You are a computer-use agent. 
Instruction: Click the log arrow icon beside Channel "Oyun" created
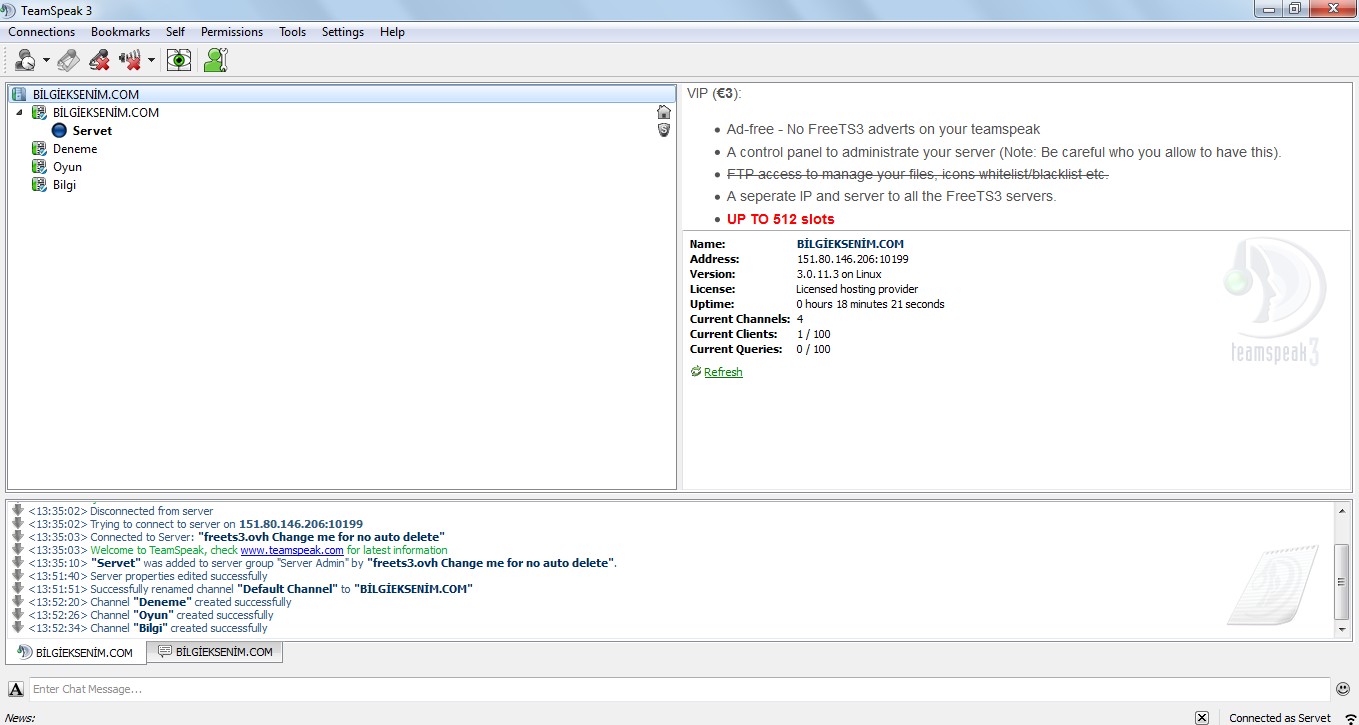pyautogui.click(x=17, y=615)
